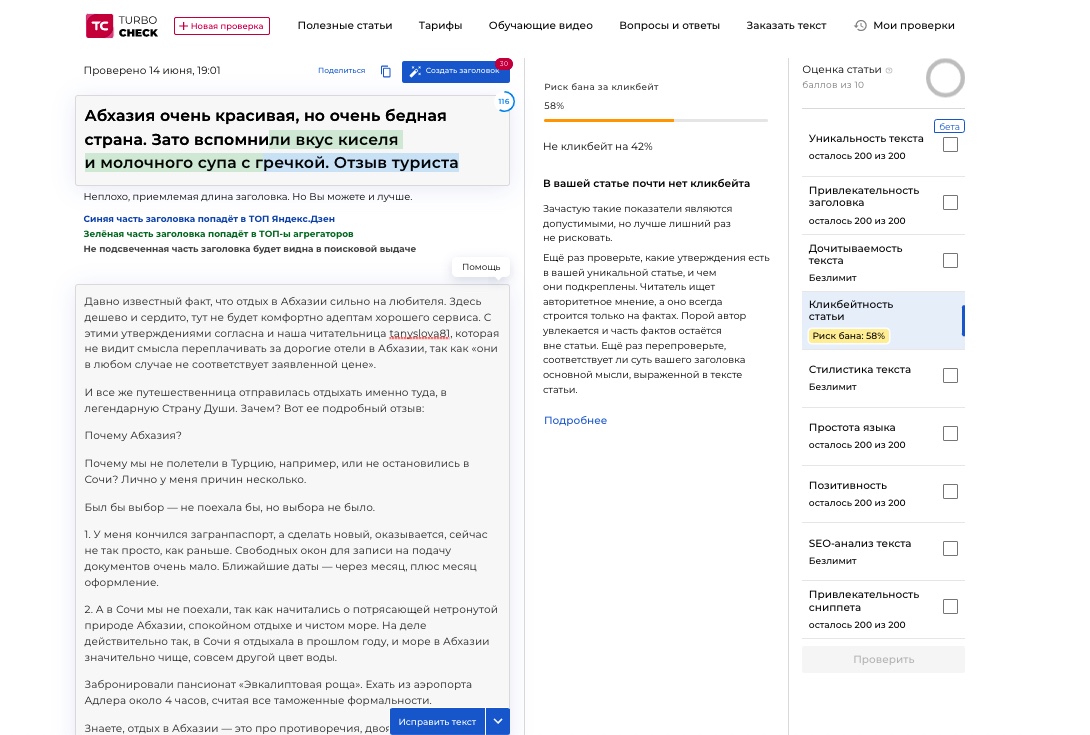Enable the Уникальность текста checkbox
The image size is (1090, 735).
950,145
